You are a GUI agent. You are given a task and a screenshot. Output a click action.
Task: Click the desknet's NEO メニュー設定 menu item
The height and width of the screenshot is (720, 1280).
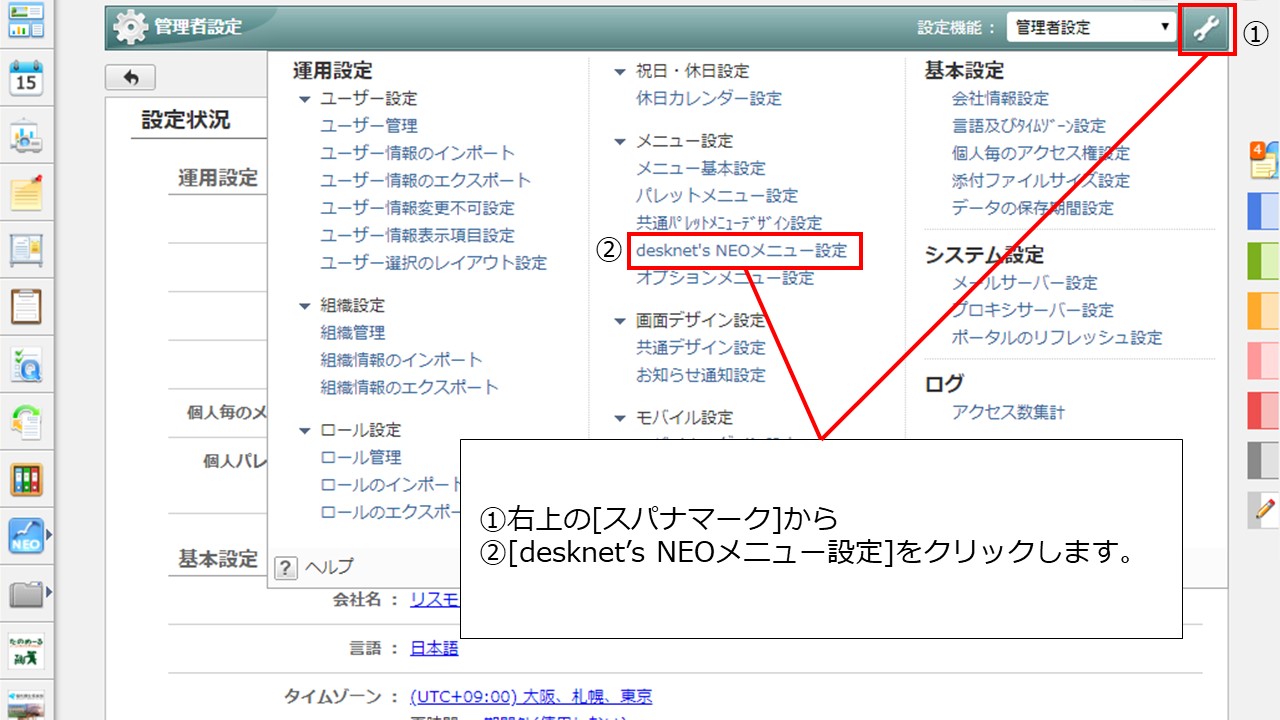click(x=745, y=251)
